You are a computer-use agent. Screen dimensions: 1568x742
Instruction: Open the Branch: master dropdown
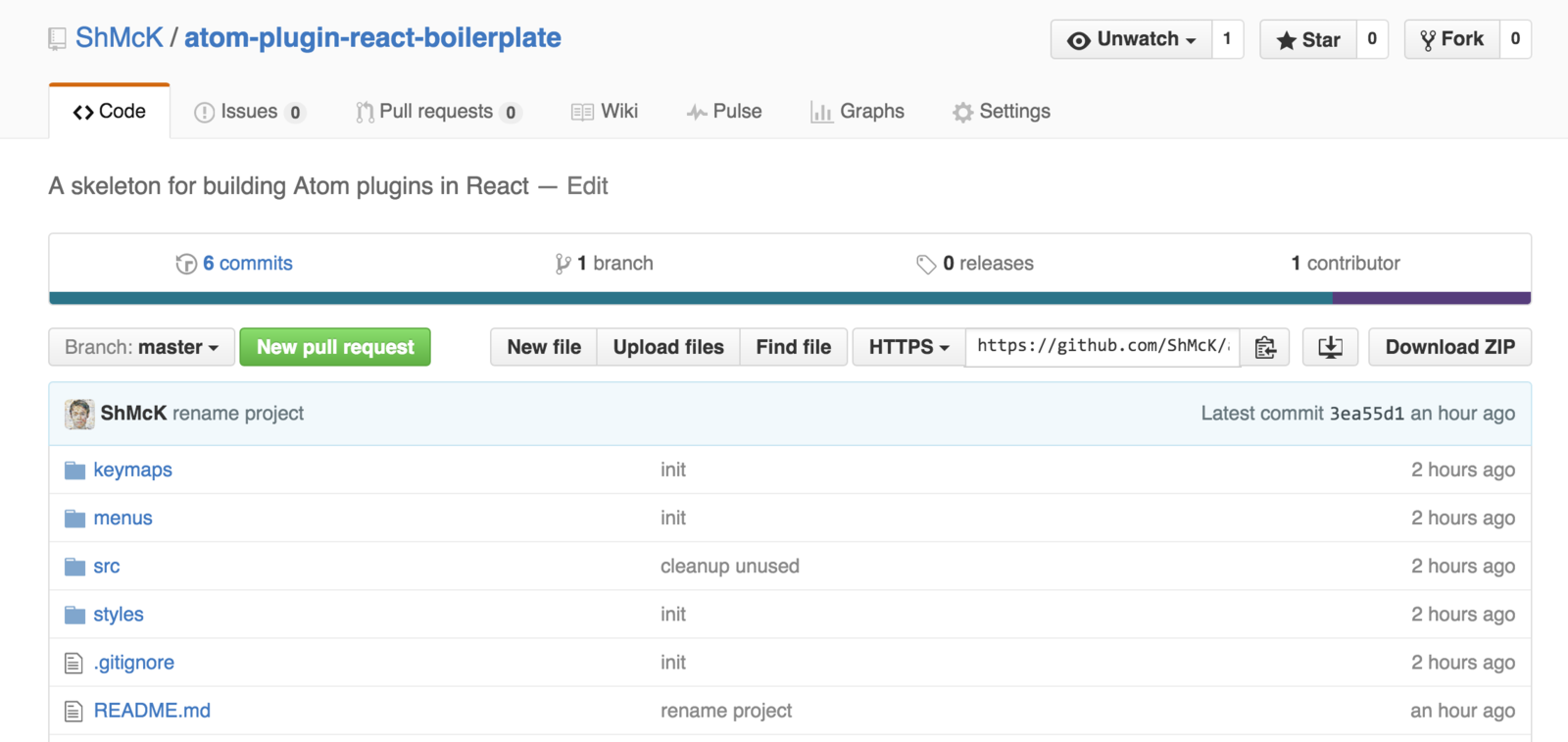coord(142,347)
